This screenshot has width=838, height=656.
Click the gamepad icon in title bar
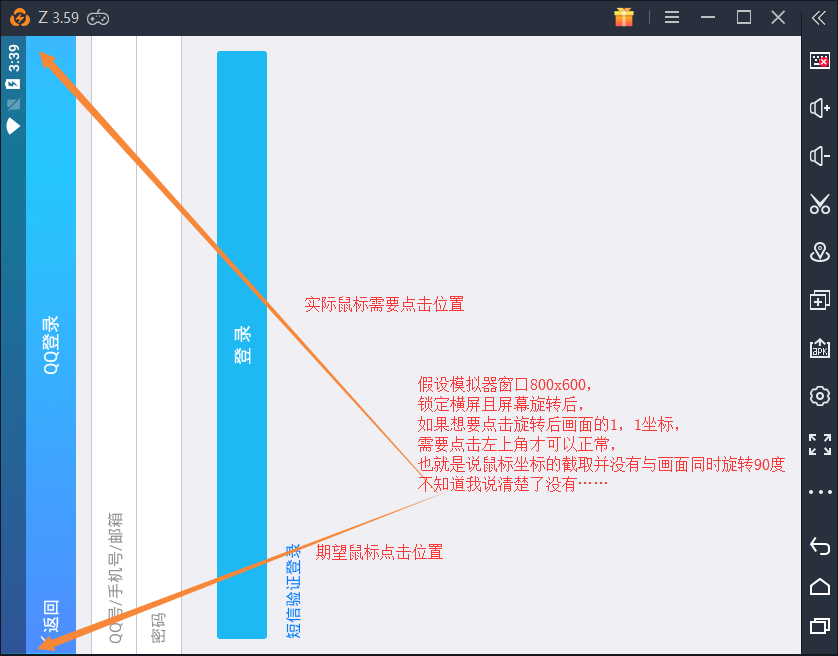pos(98,17)
